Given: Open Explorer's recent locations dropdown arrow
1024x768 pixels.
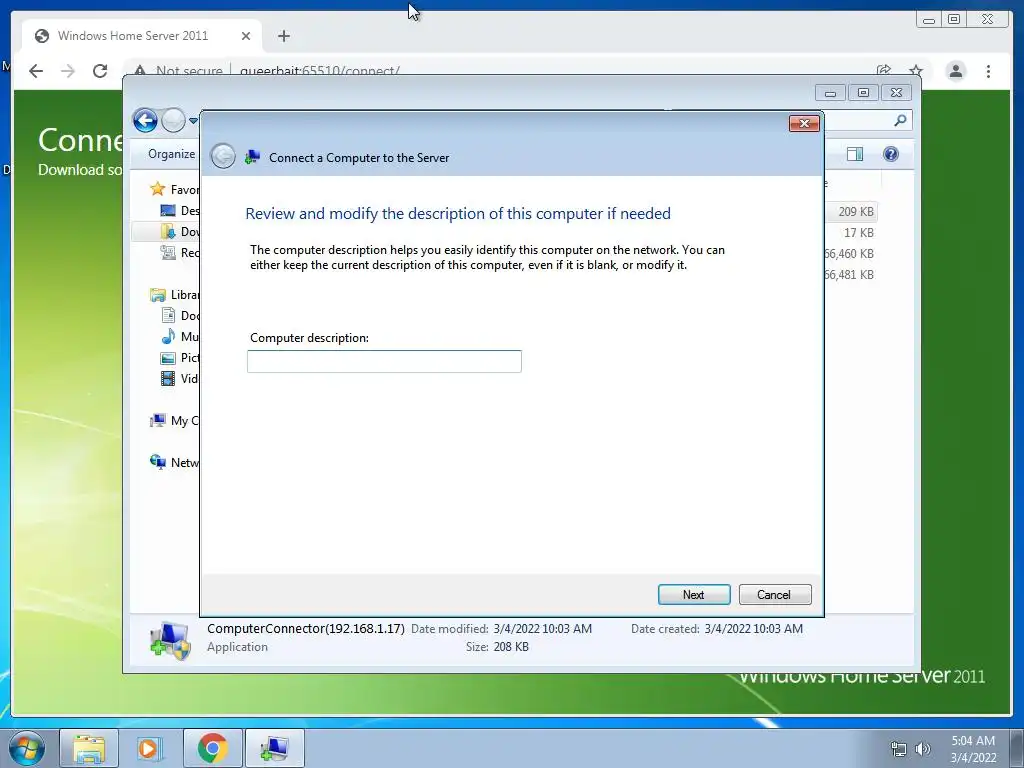Looking at the screenshot, I should coord(193,121).
